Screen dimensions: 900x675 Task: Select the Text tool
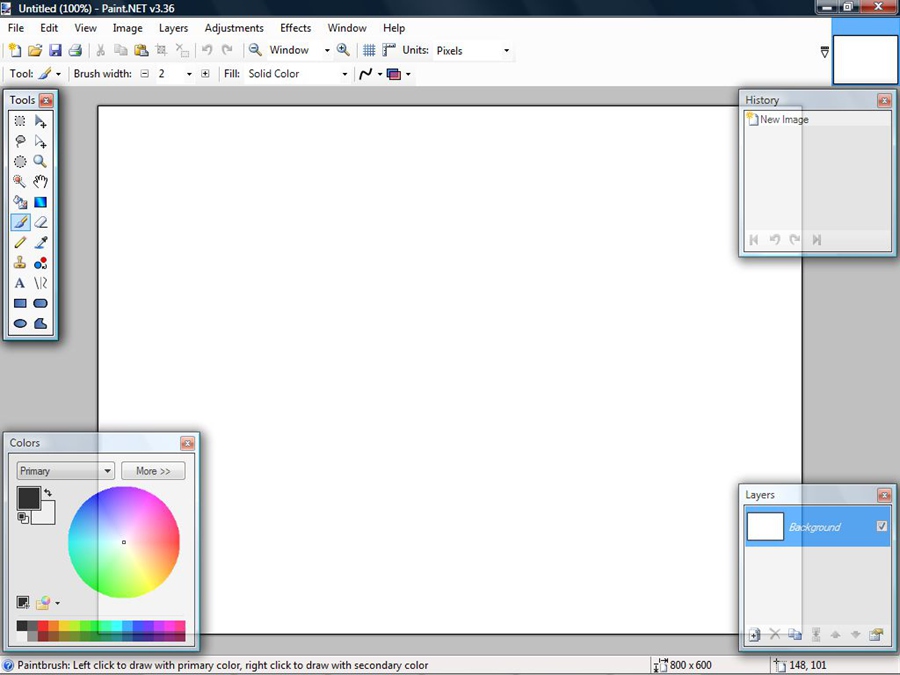click(x=20, y=283)
